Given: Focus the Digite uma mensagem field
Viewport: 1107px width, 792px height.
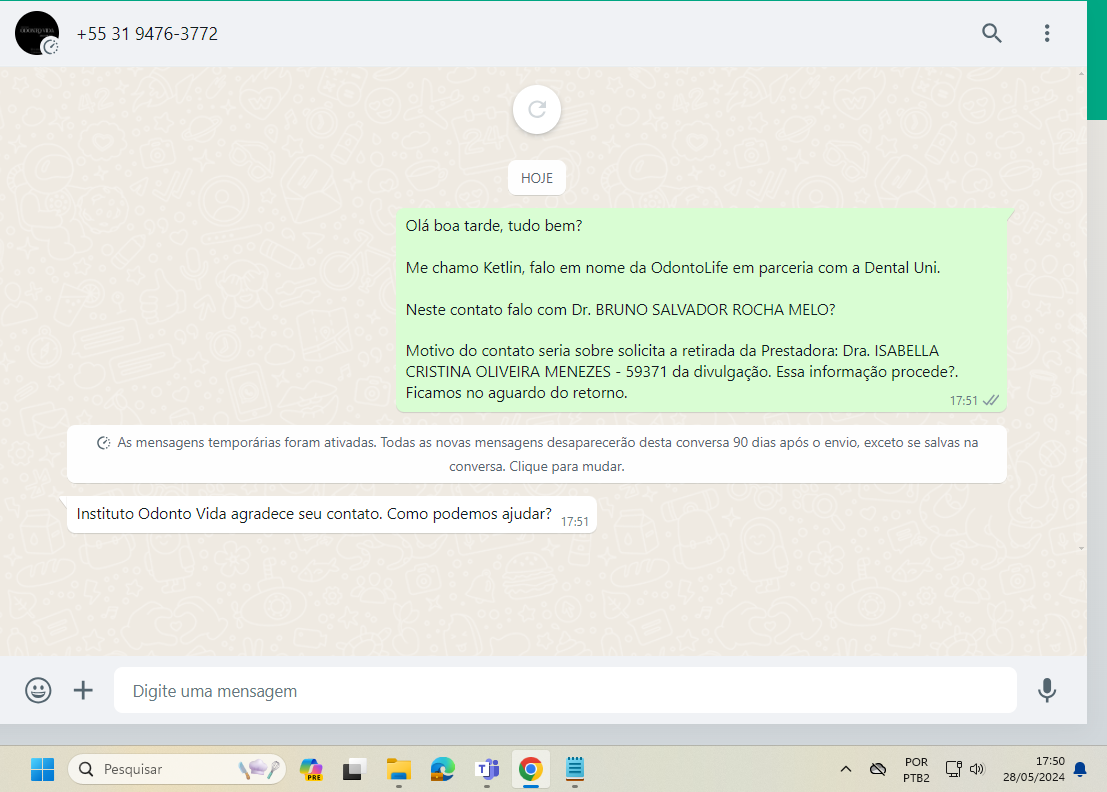Looking at the screenshot, I should tap(565, 690).
